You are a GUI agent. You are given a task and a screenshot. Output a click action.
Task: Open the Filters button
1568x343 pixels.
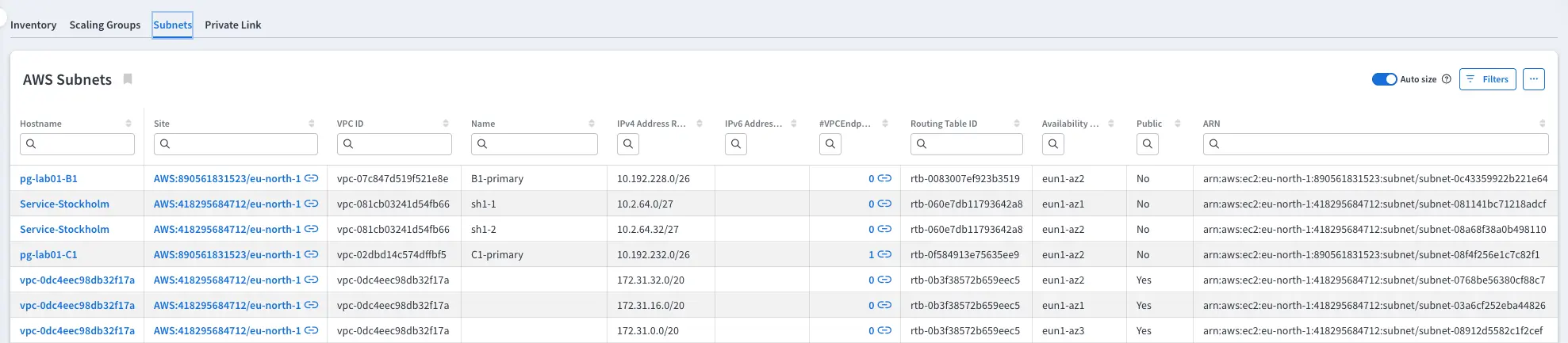point(1487,79)
